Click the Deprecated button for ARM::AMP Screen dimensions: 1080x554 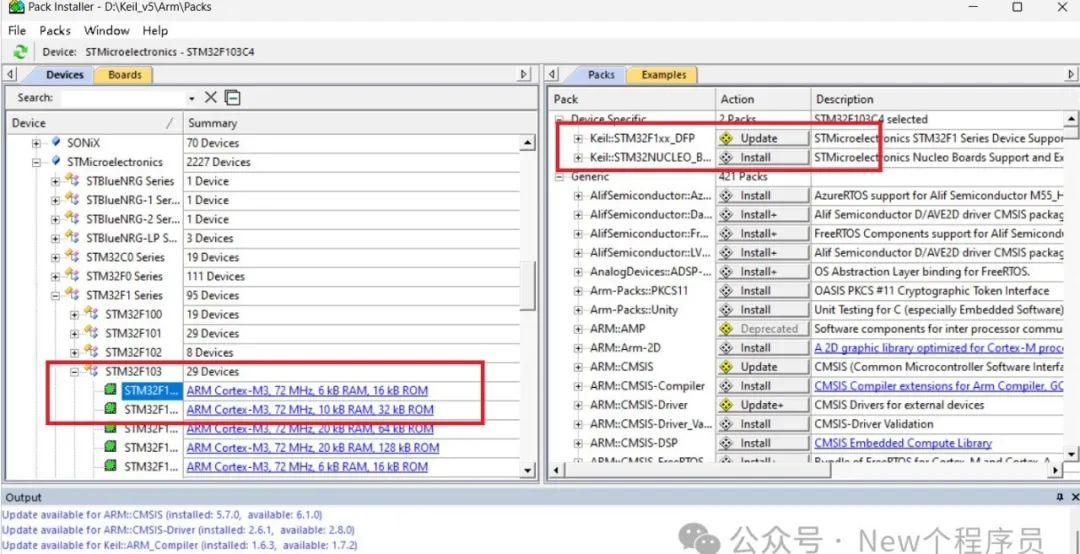coord(762,329)
